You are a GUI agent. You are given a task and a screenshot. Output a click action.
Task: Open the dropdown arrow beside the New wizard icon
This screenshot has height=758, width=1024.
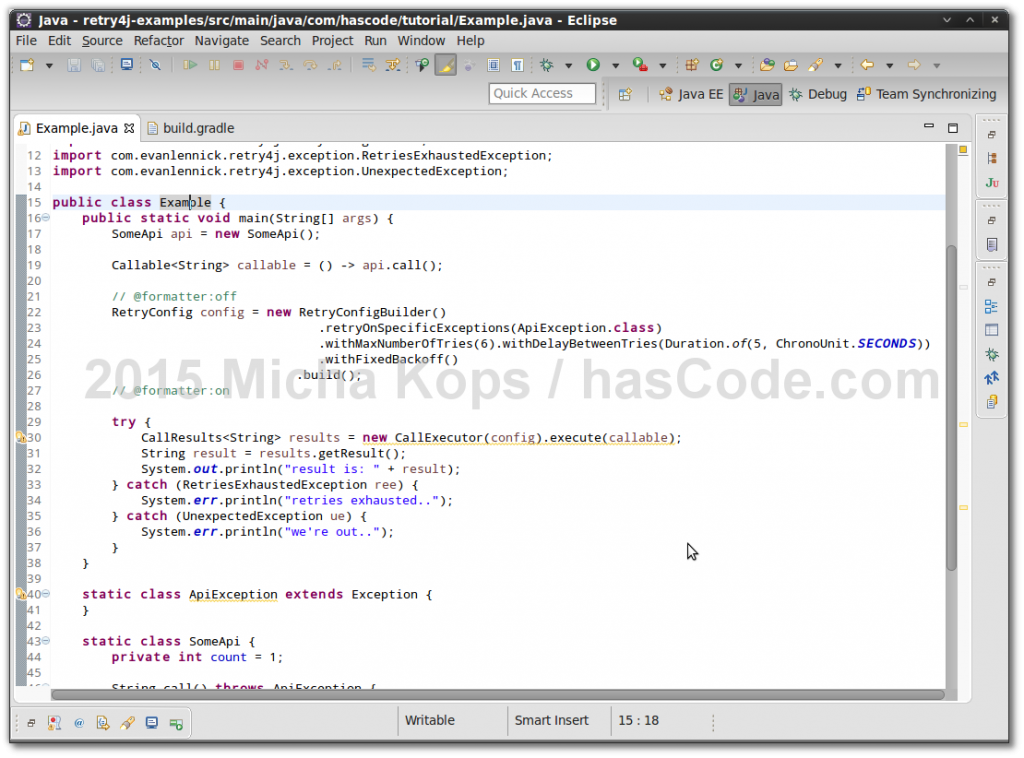48,64
